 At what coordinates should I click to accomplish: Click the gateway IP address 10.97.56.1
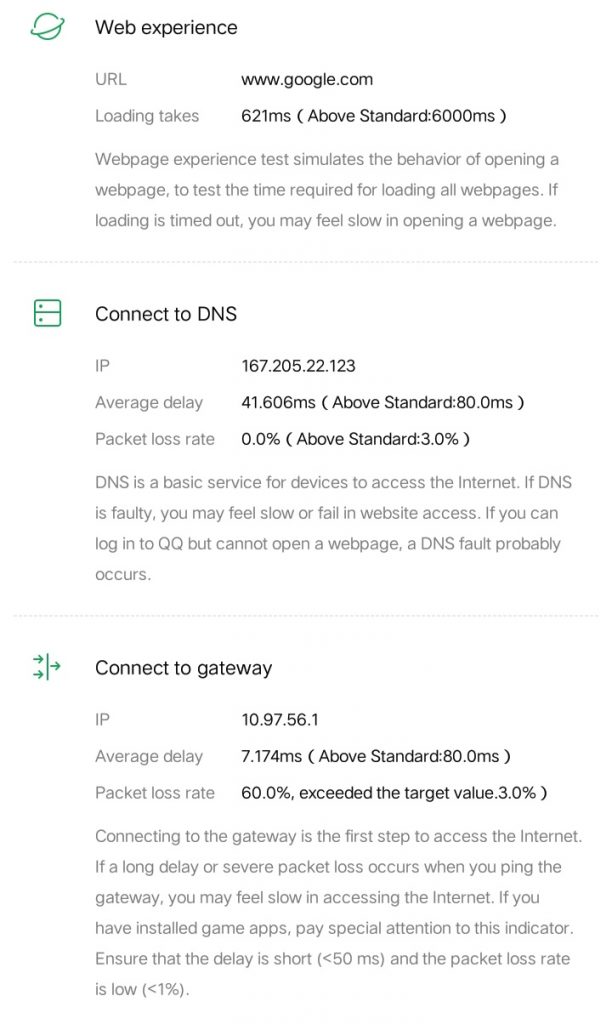280,720
